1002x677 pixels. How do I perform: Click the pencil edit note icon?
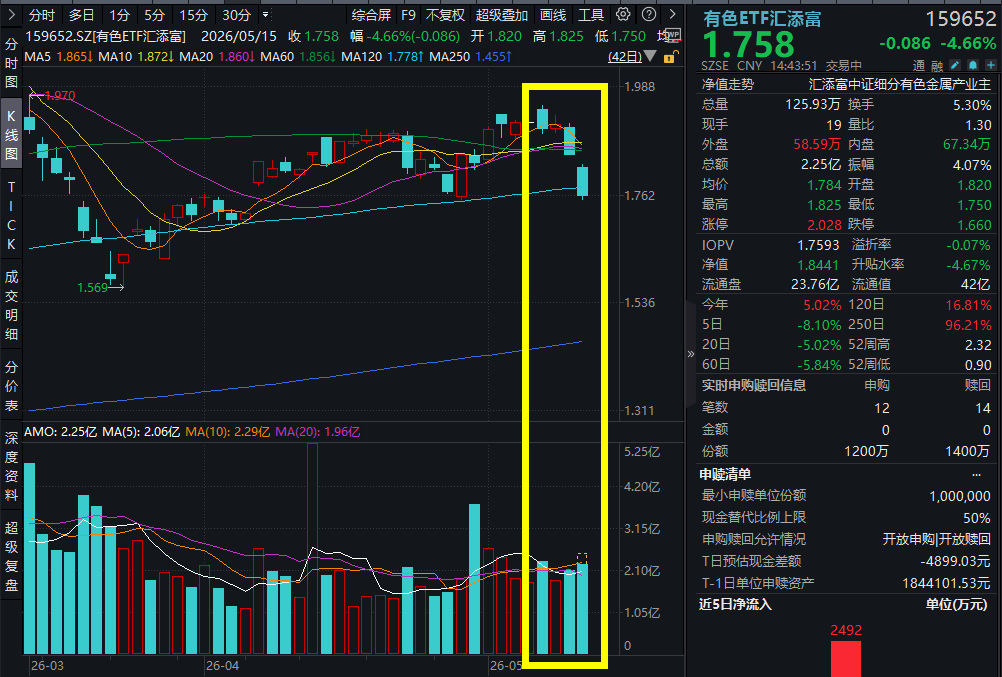click(955, 65)
